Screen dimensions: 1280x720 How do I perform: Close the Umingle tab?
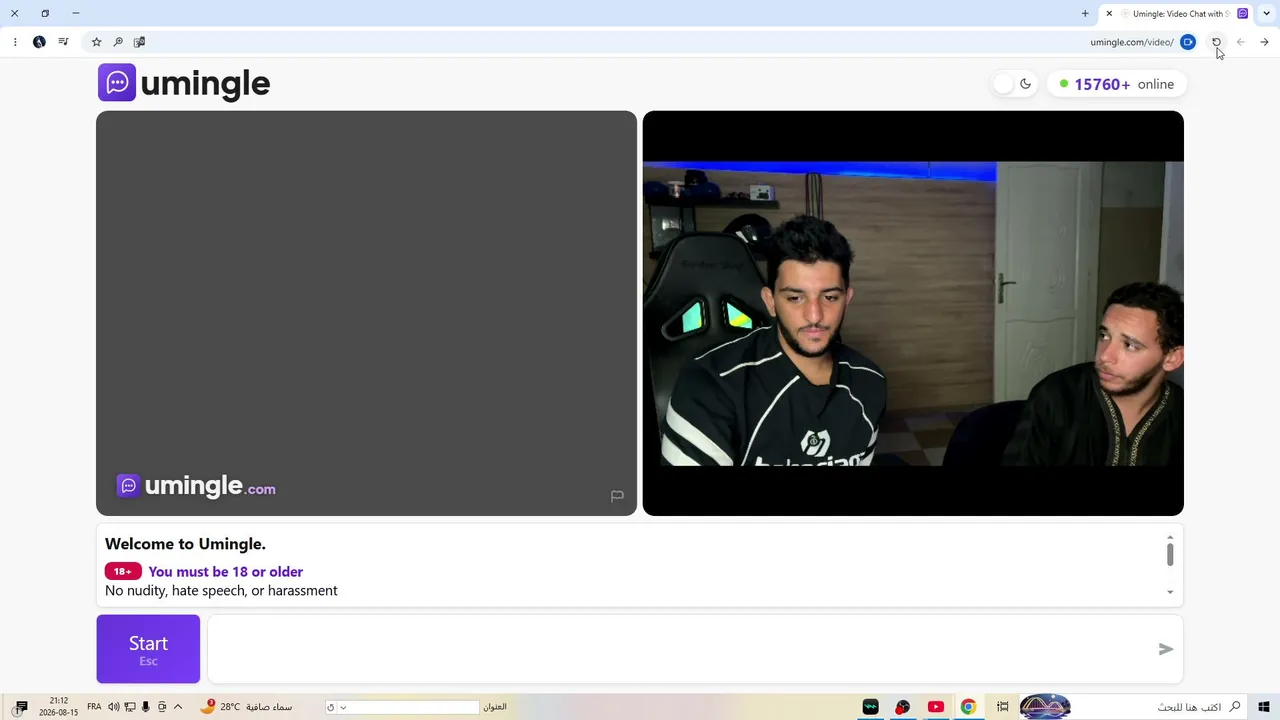1109,14
